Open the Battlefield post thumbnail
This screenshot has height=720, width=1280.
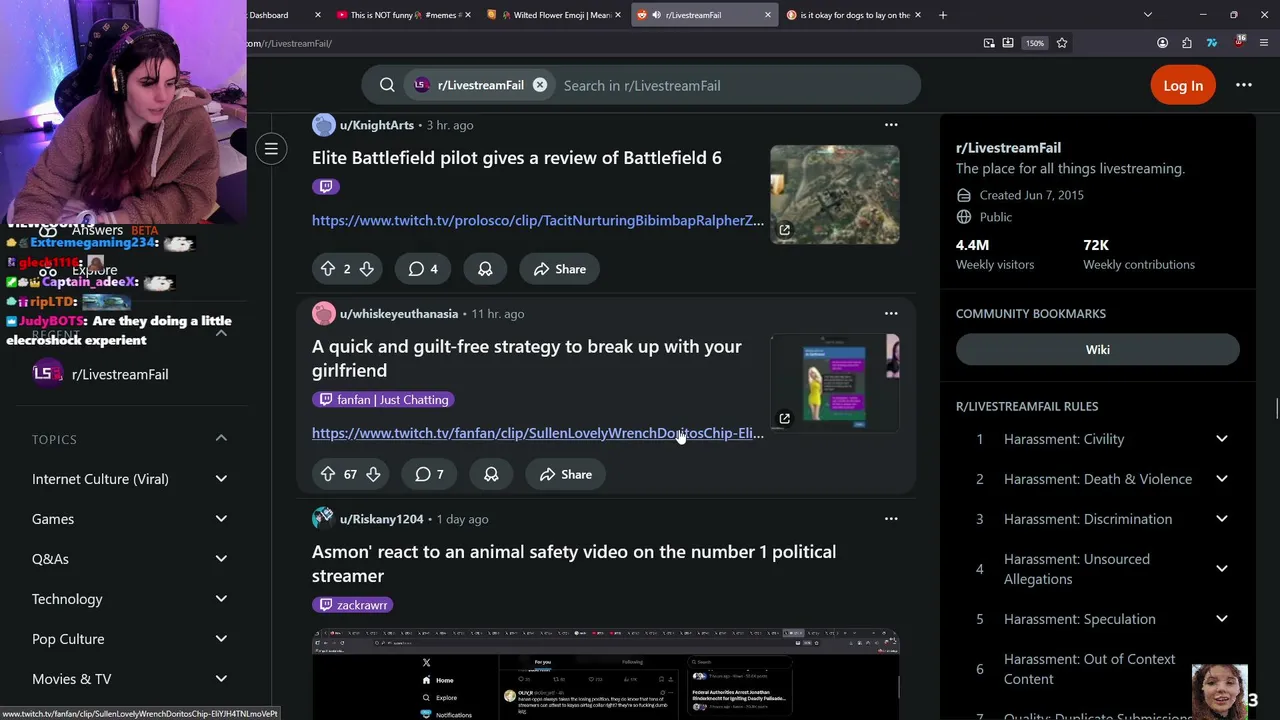(835, 195)
